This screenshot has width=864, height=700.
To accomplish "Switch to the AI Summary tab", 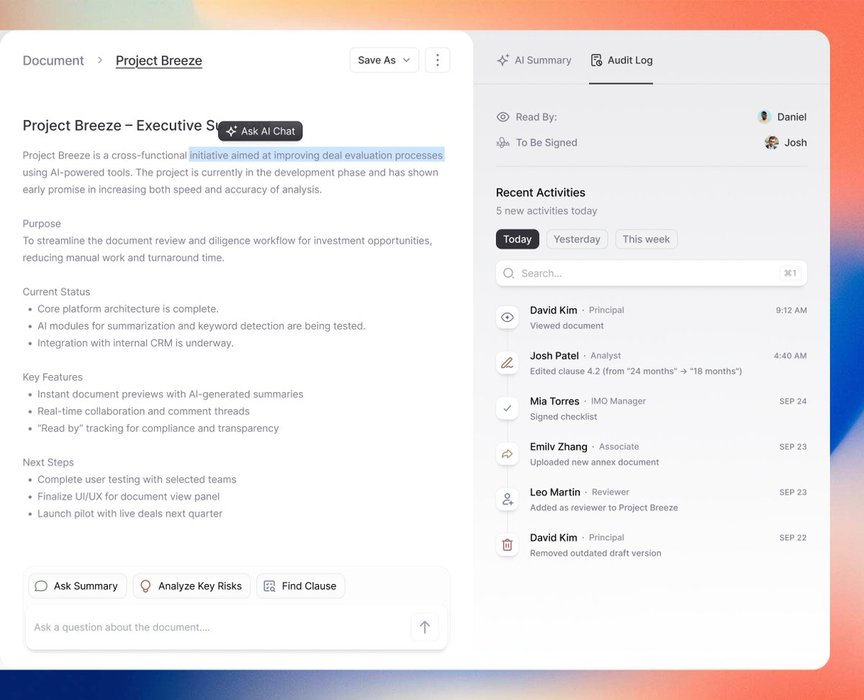I will [x=534, y=60].
